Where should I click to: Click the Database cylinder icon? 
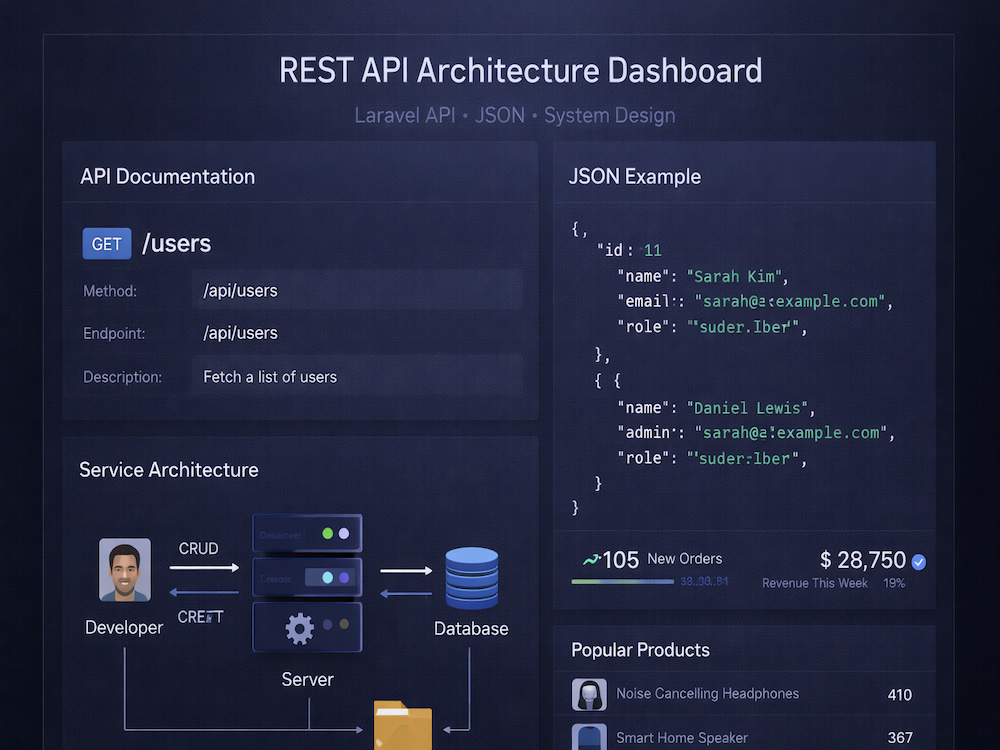[472, 578]
